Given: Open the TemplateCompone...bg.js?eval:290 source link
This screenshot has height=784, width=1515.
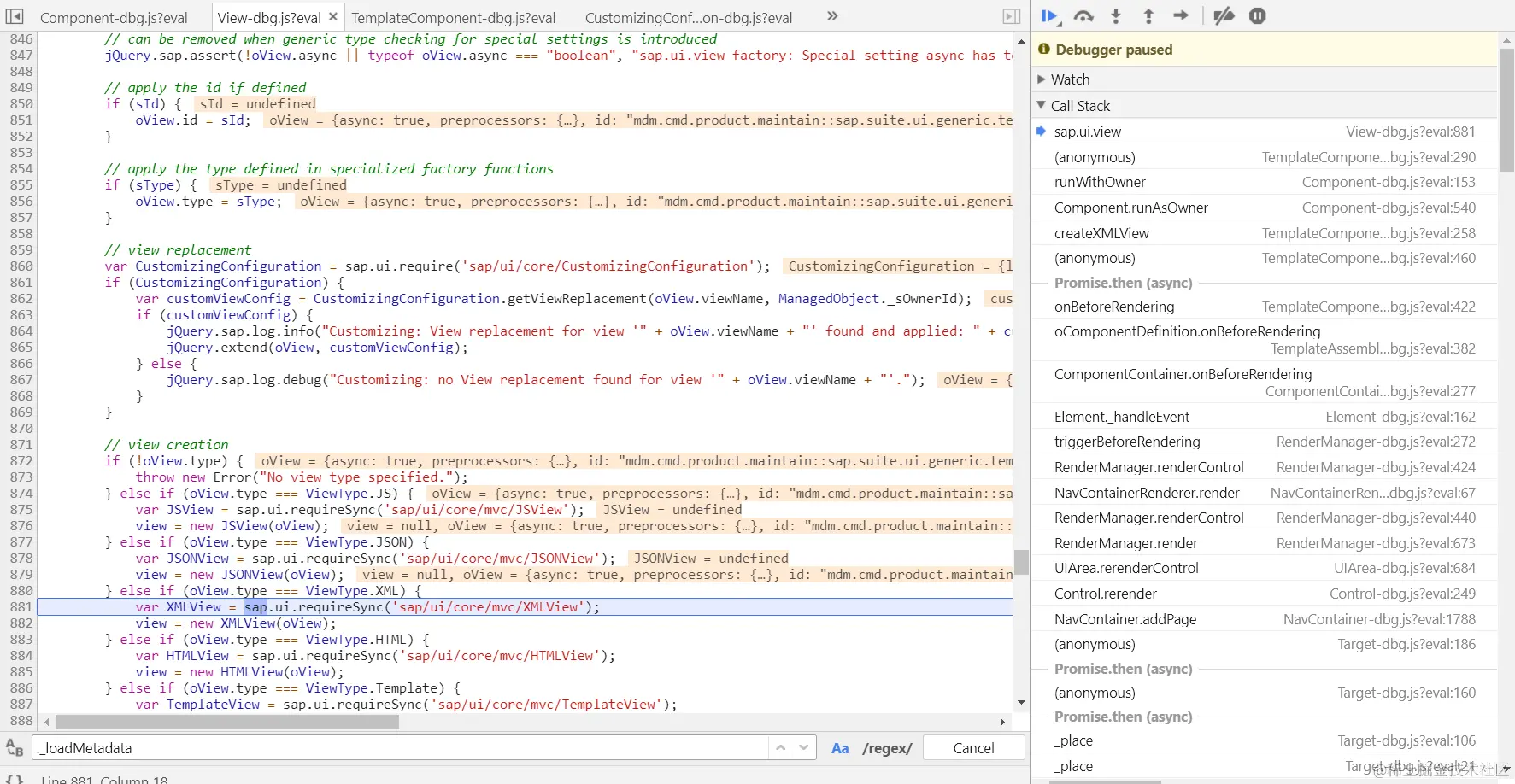Looking at the screenshot, I should [x=1369, y=157].
